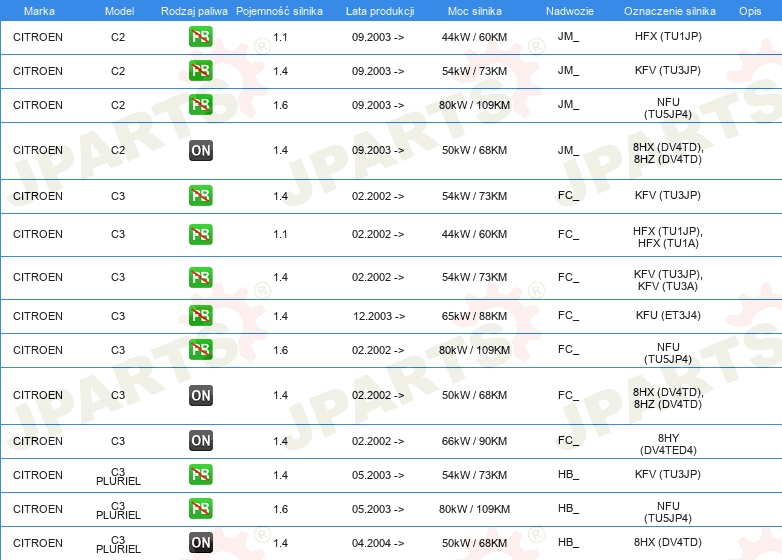
Task: Select CITROEN in the C3 Pluriel 04.2004 row
Action: [38, 543]
